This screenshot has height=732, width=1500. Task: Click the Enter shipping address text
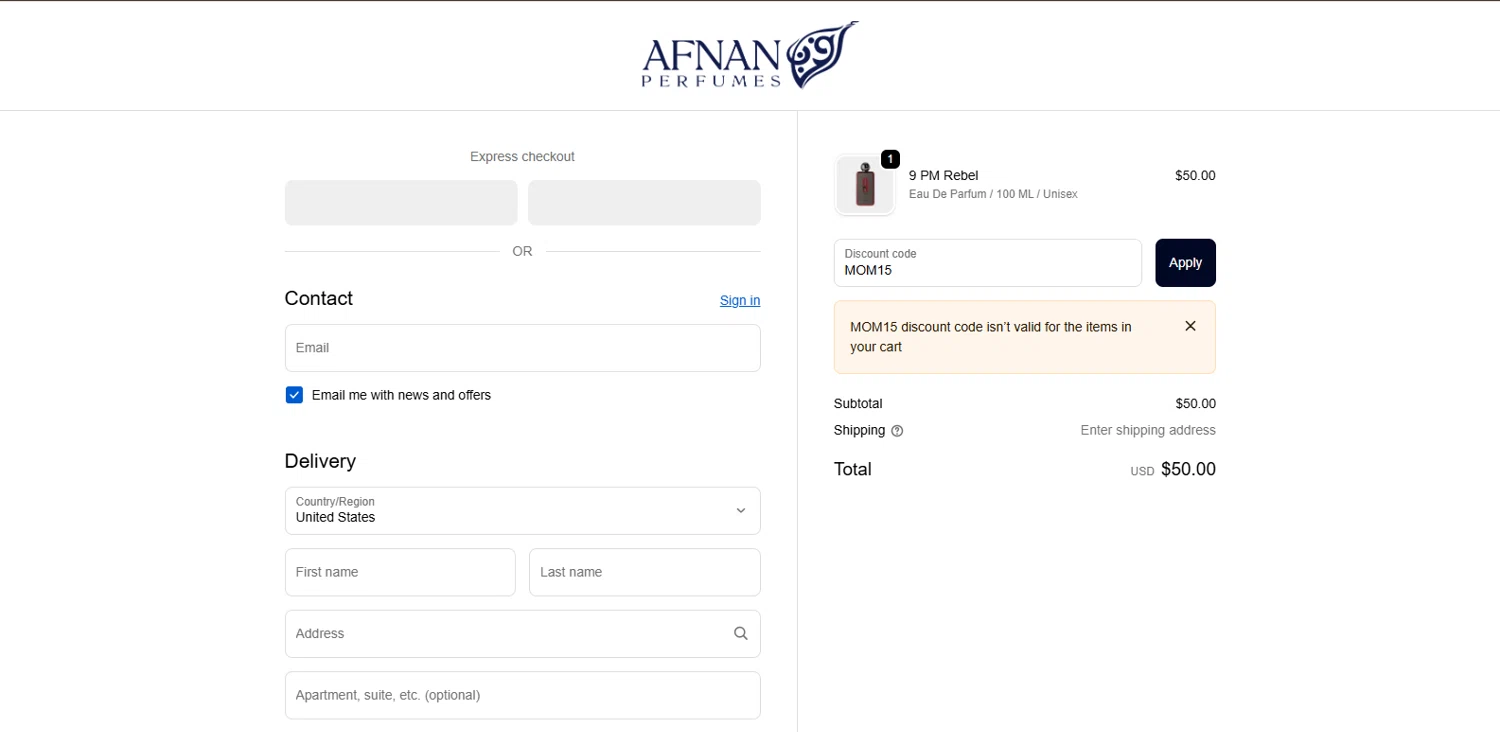(1148, 430)
